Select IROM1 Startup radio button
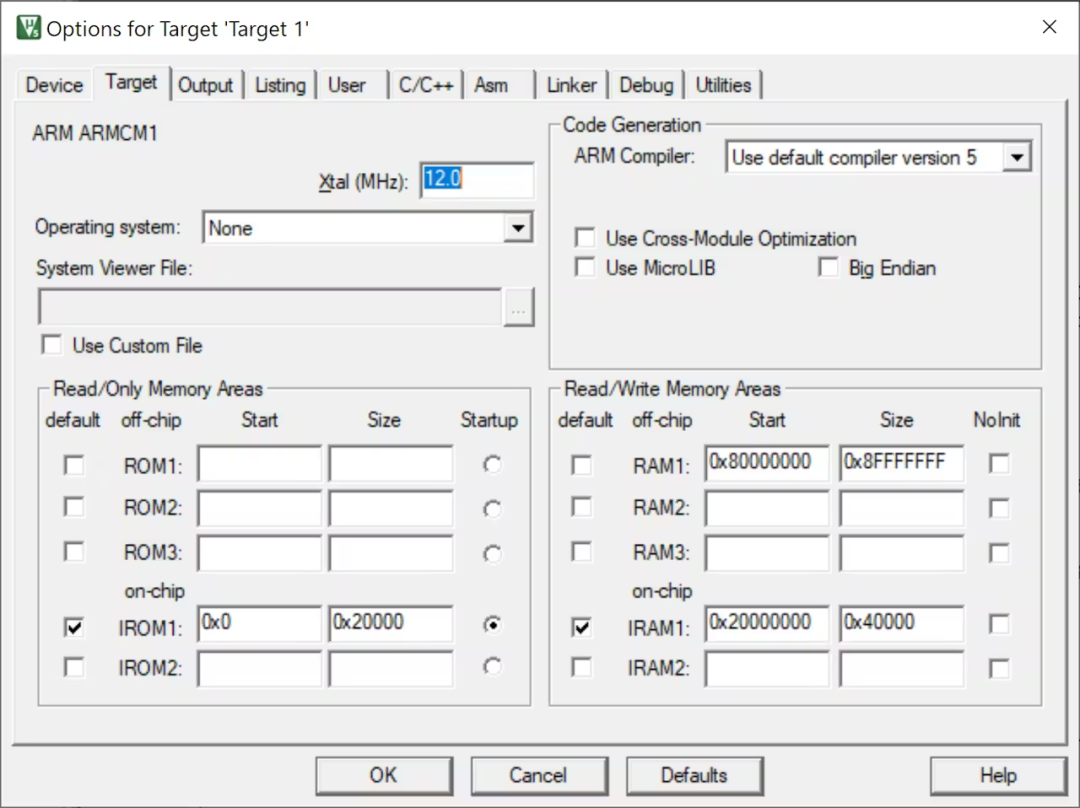The width and height of the screenshot is (1080, 808). pos(492,625)
